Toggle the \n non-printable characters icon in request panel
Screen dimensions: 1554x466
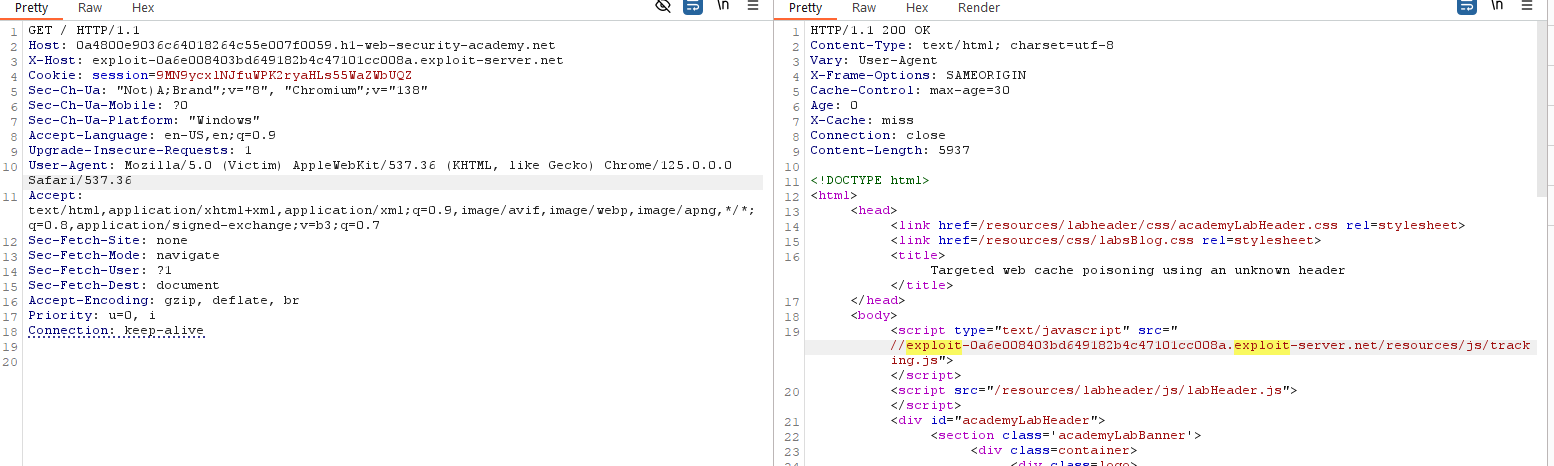point(722,7)
